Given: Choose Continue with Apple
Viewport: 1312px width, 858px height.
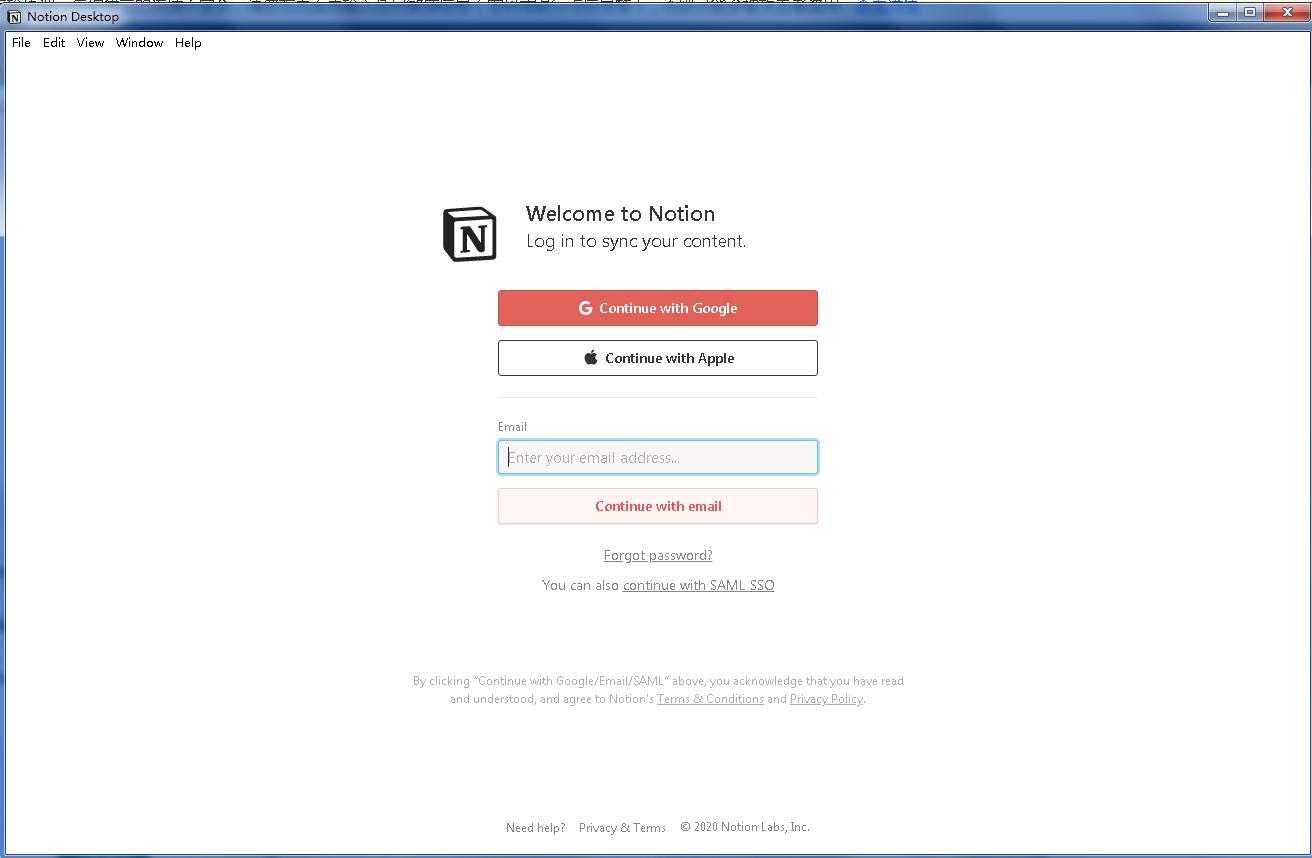Looking at the screenshot, I should coord(658,358).
